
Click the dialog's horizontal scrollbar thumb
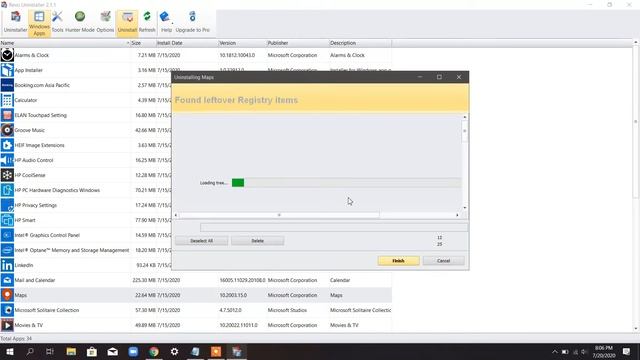coord(279,215)
